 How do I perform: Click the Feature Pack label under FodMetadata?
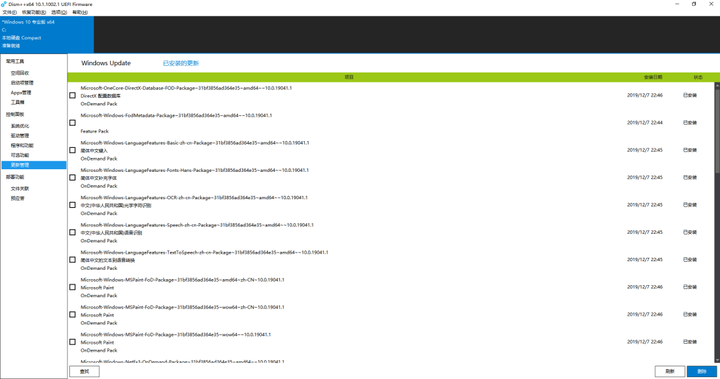click(x=95, y=131)
